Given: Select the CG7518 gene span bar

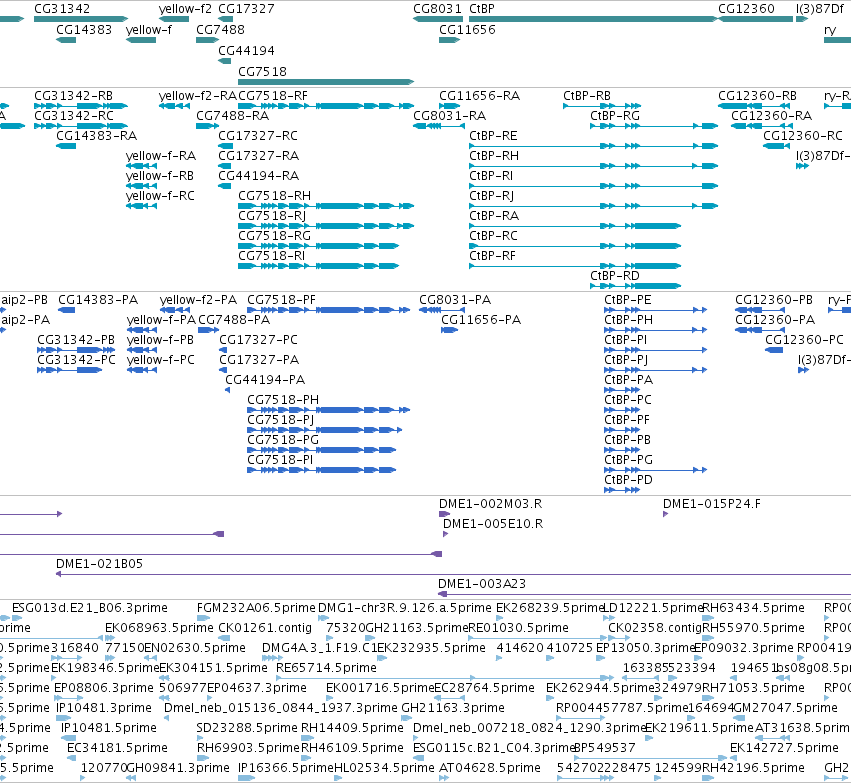Looking at the screenshot, I should (326, 82).
